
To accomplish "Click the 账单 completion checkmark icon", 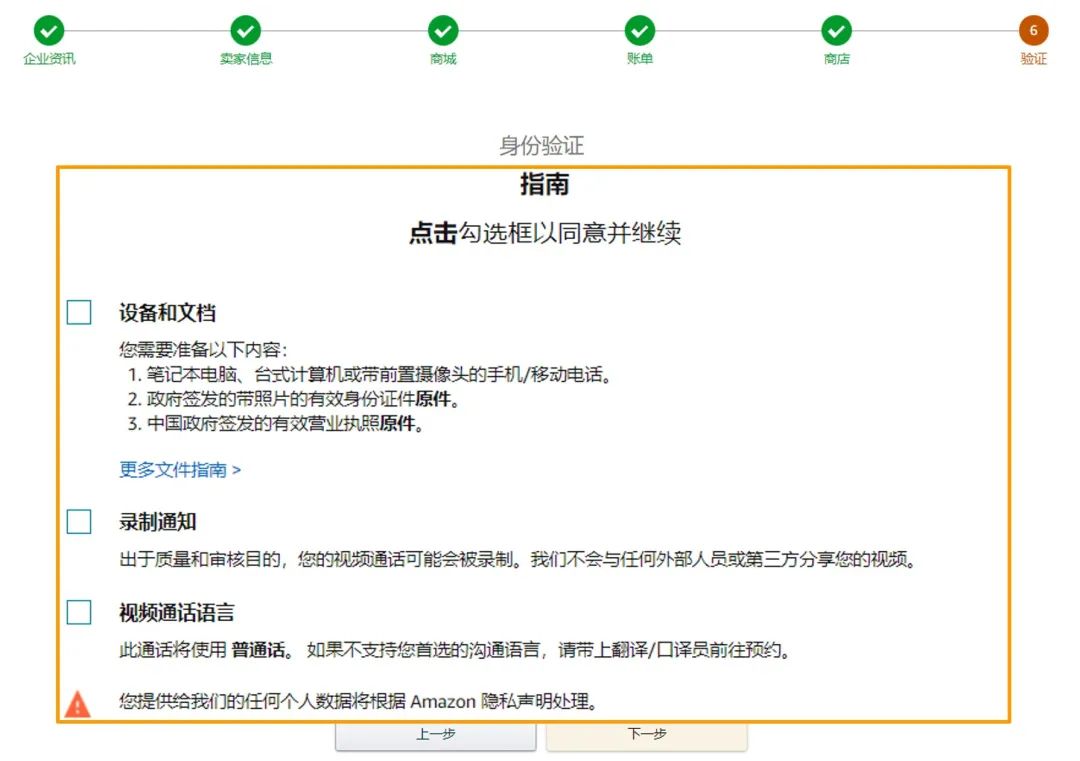I will pos(640,30).
